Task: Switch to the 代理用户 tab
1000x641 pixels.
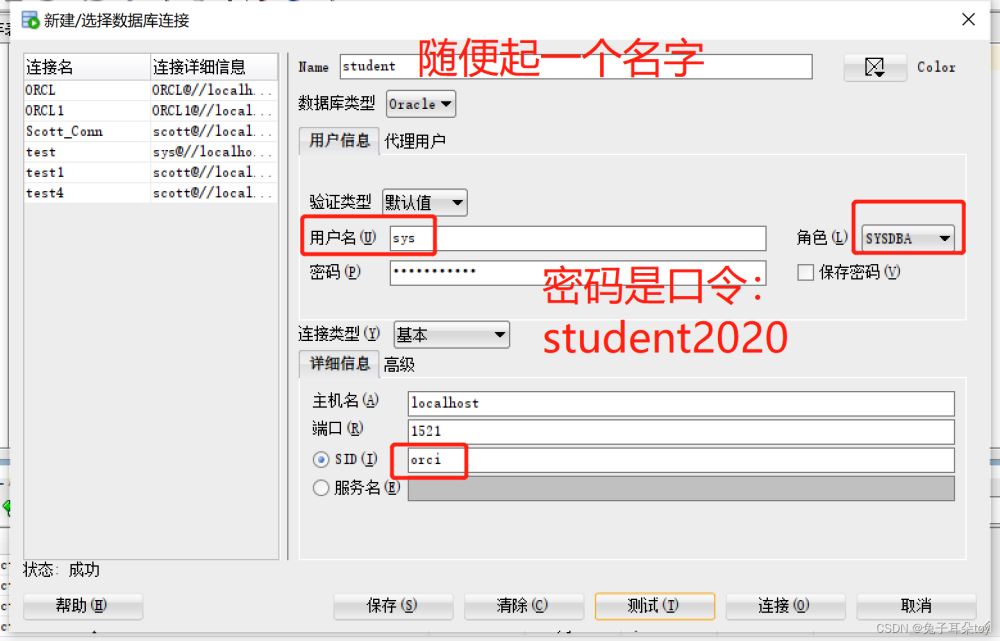Action: pyautogui.click(x=415, y=141)
